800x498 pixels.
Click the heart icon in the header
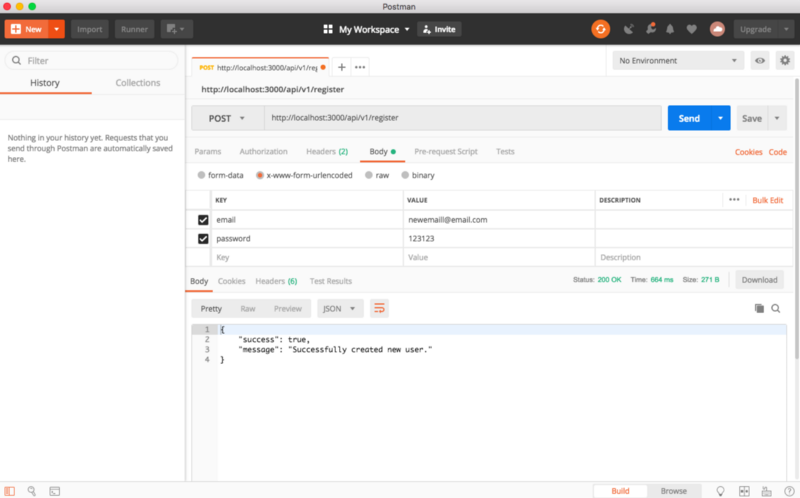click(x=691, y=29)
